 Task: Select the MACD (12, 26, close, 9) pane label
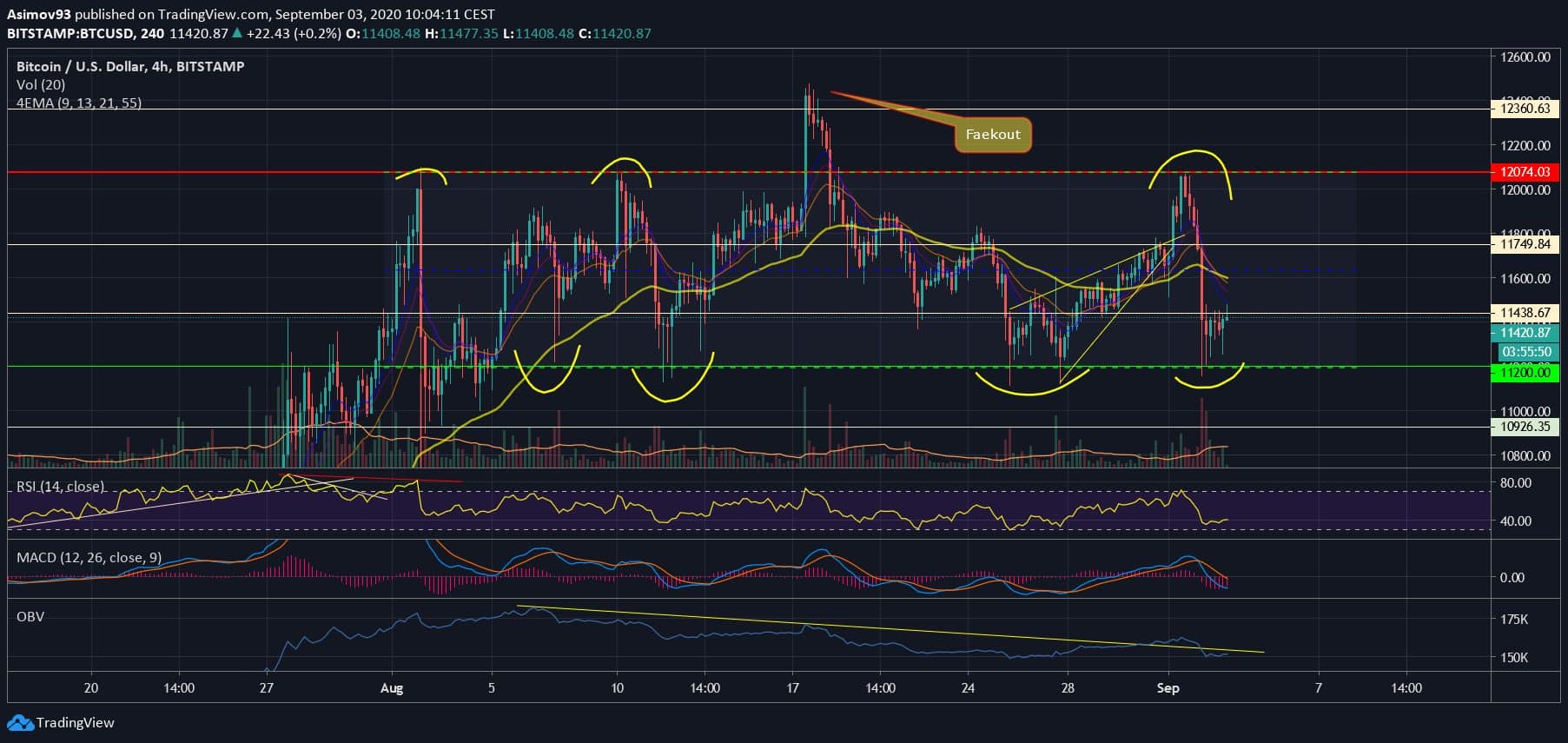coord(89,557)
